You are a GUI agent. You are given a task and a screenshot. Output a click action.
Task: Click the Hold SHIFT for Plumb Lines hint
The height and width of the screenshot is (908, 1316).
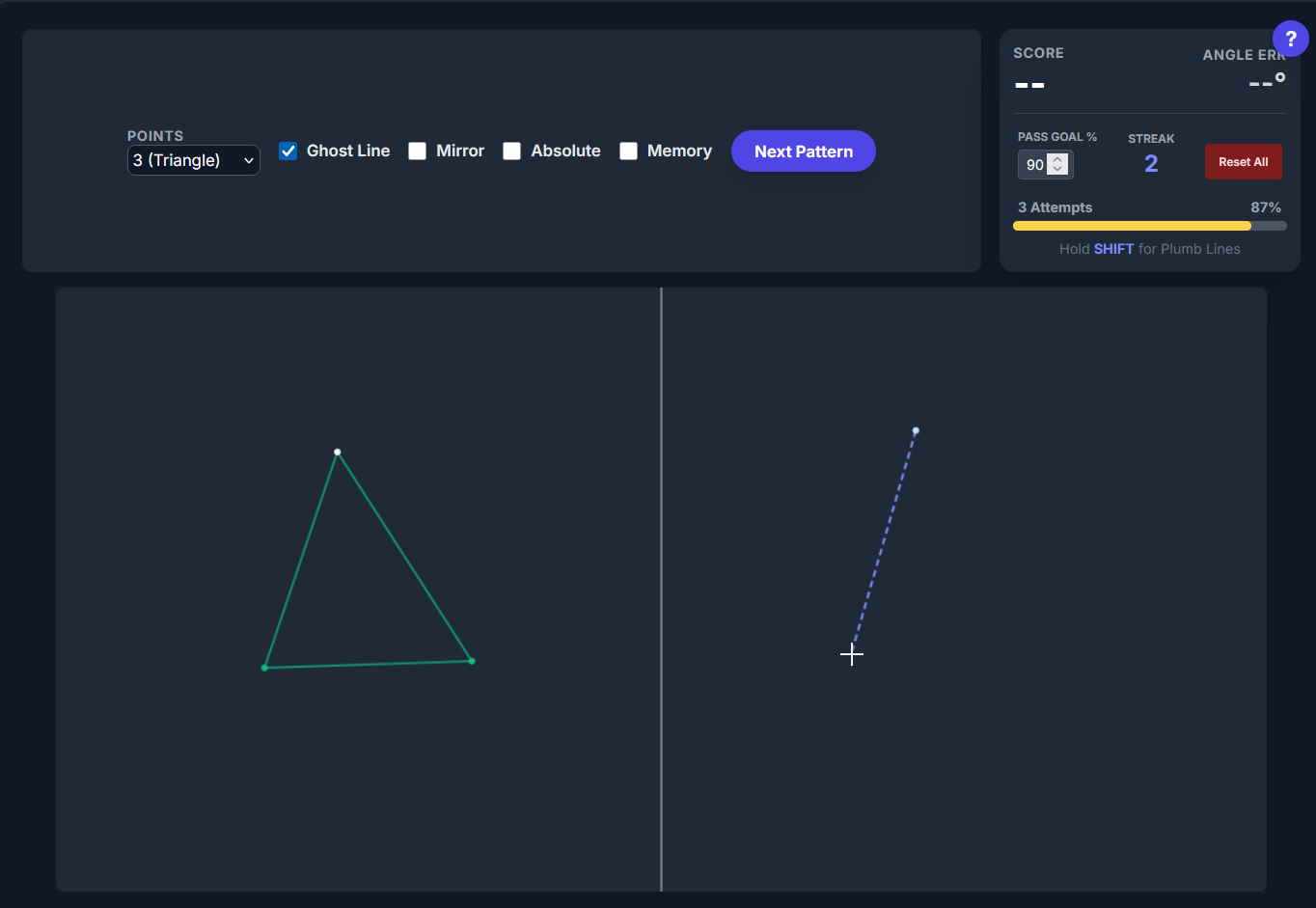1150,249
